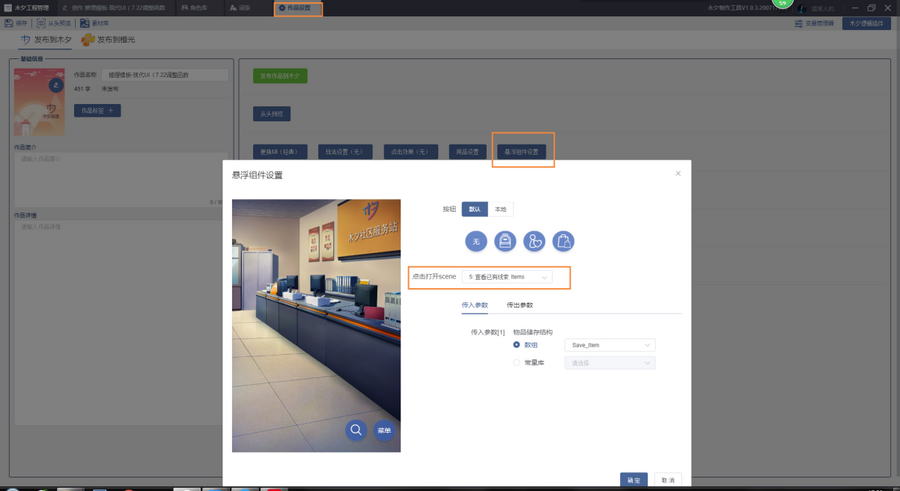
Task: Open the Save_Item dropdown
Action: [609, 345]
